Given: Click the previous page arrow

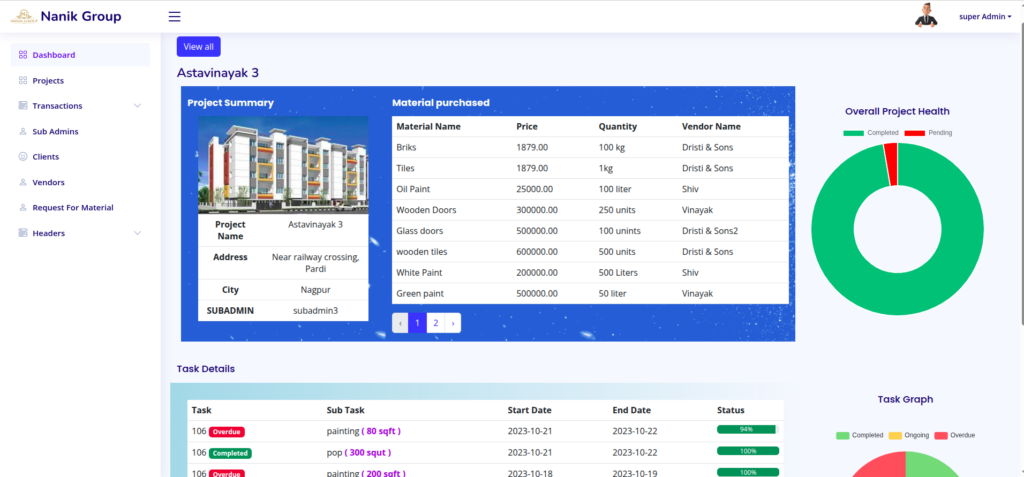Looking at the screenshot, I should (x=400, y=323).
